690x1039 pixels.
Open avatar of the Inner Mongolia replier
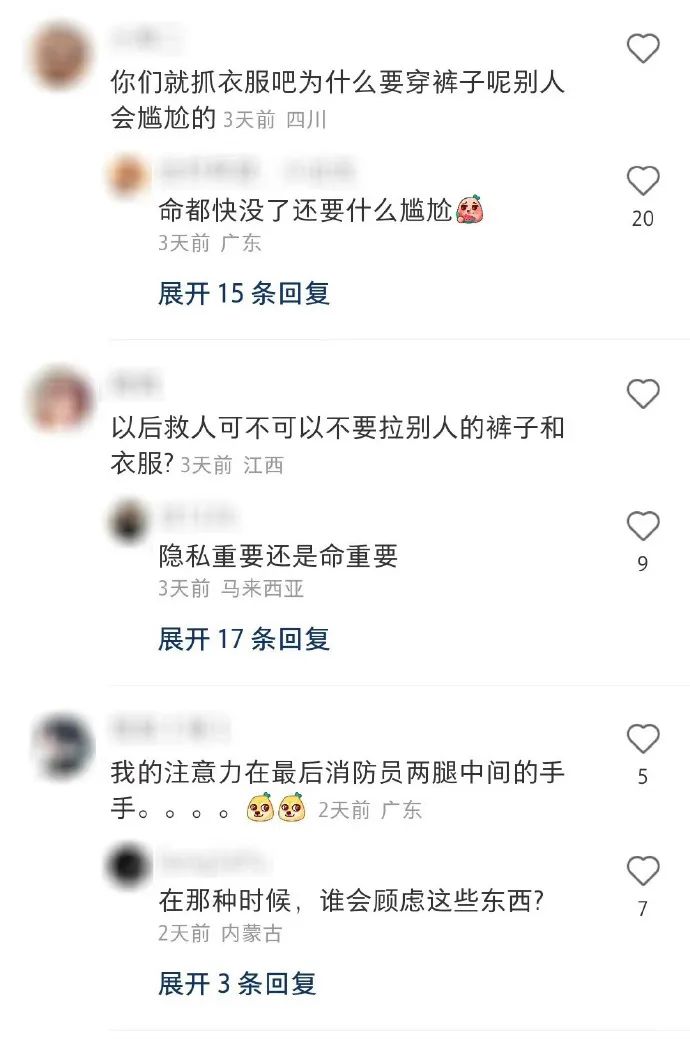(x=128, y=865)
